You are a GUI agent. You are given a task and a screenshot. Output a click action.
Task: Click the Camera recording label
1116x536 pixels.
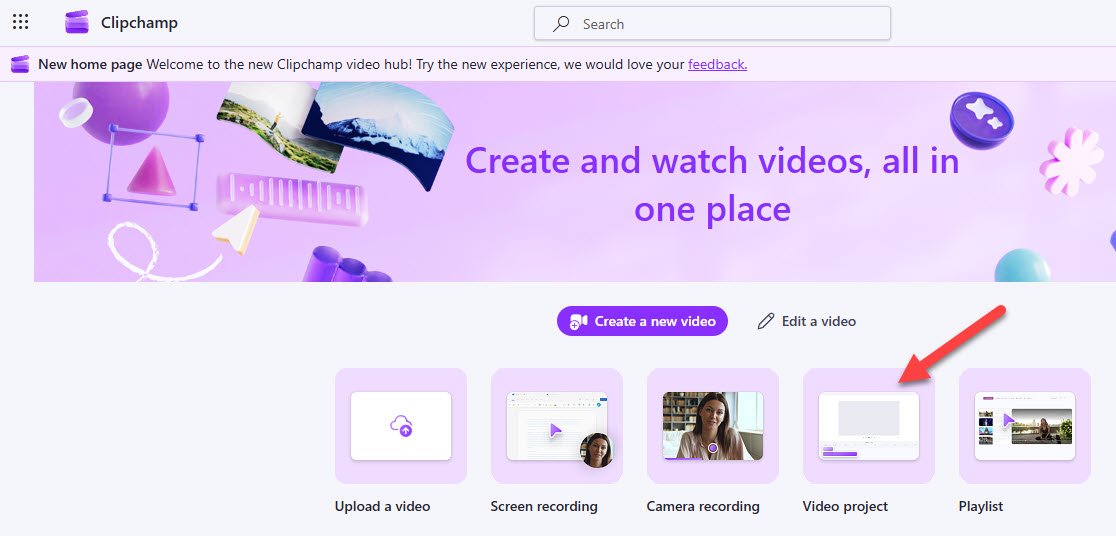(x=702, y=506)
